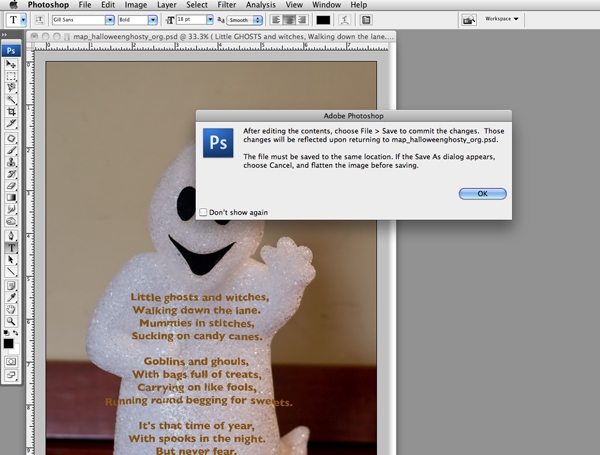600x455 pixels.
Task: Select the Eraser tool
Action: point(11,186)
